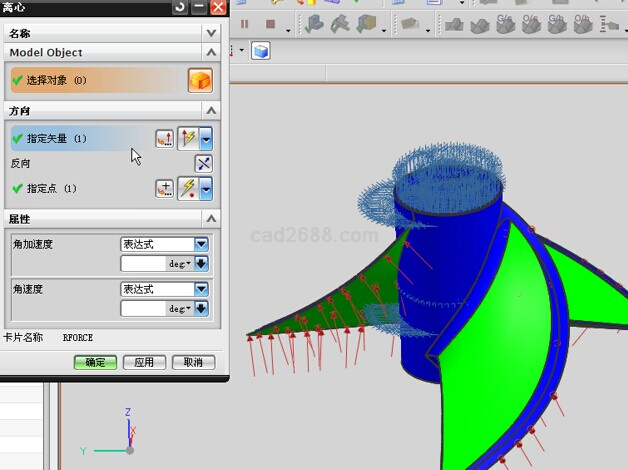The image size is (628, 470).
Task: Collapse the Model Object section
Action: tap(210, 52)
